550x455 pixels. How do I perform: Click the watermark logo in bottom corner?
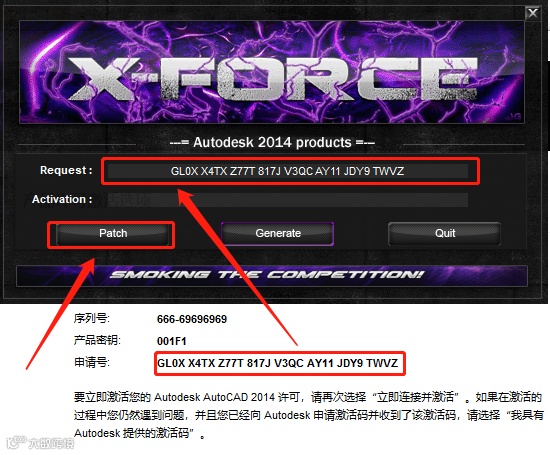(40, 443)
